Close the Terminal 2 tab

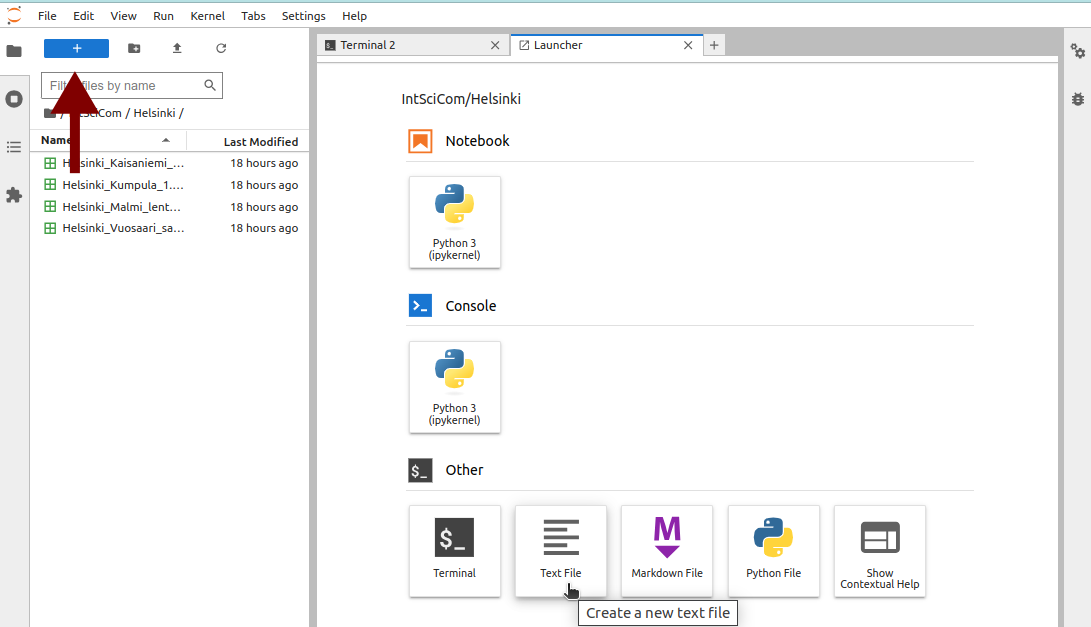(495, 45)
